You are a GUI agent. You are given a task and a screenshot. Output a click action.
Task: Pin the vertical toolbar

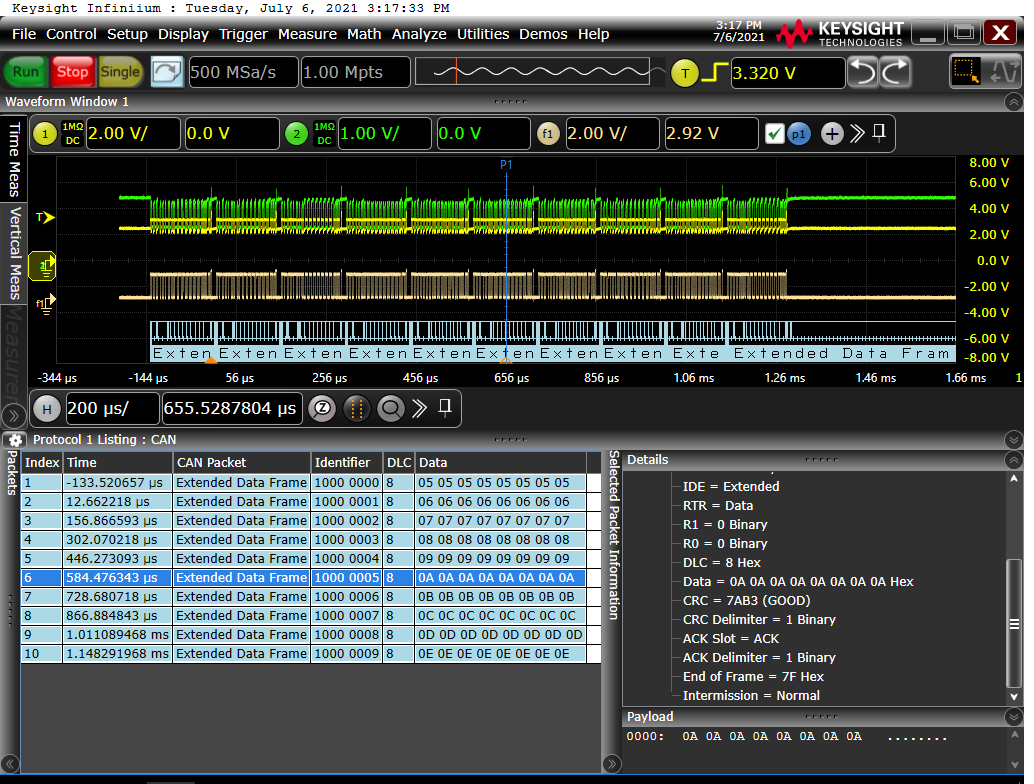click(x=879, y=133)
